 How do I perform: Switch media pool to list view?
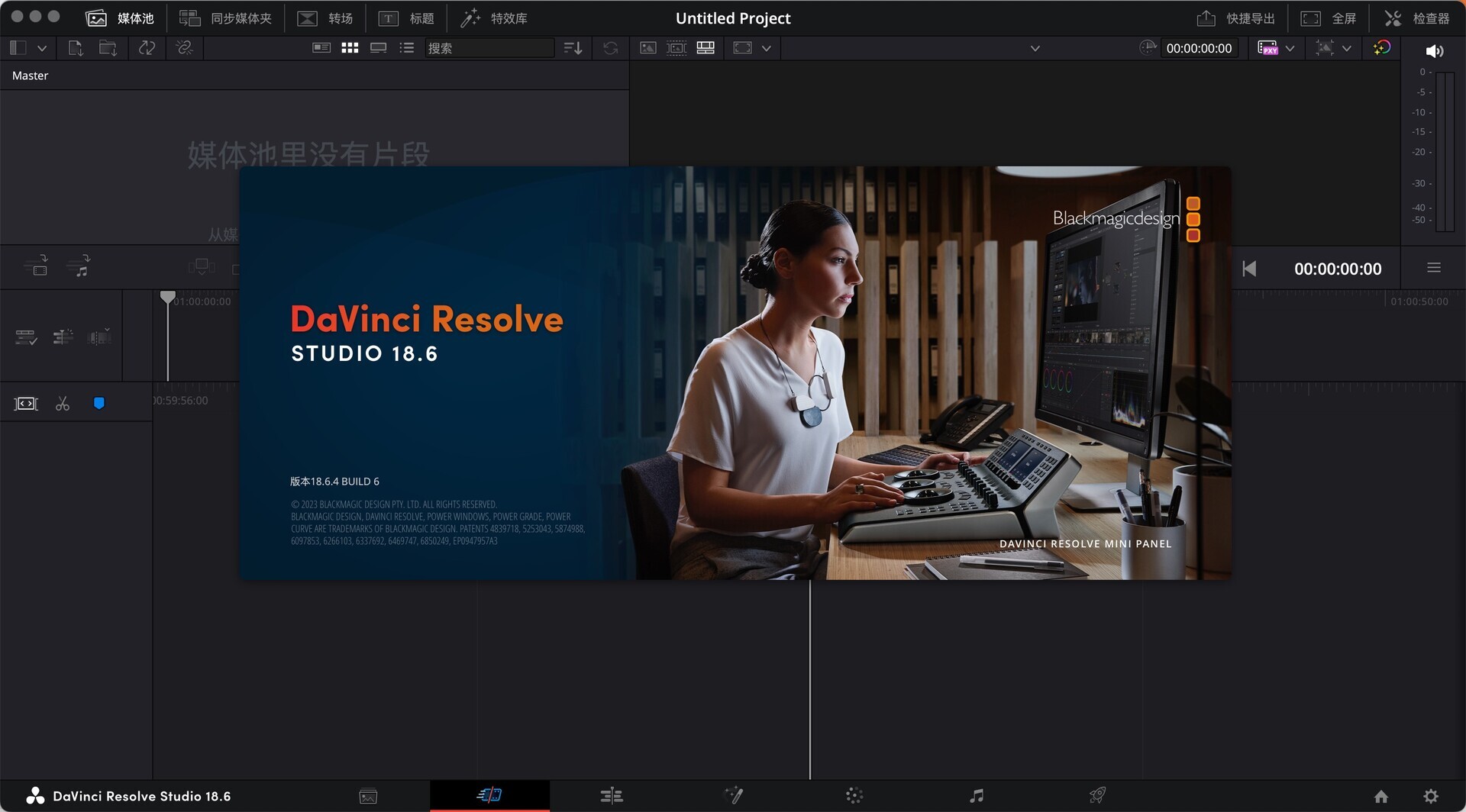click(406, 47)
